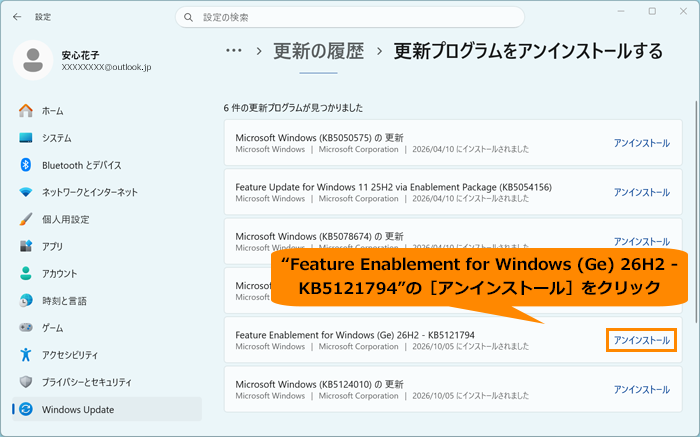Click the Gaming controller icon

pyautogui.click(x=26, y=328)
